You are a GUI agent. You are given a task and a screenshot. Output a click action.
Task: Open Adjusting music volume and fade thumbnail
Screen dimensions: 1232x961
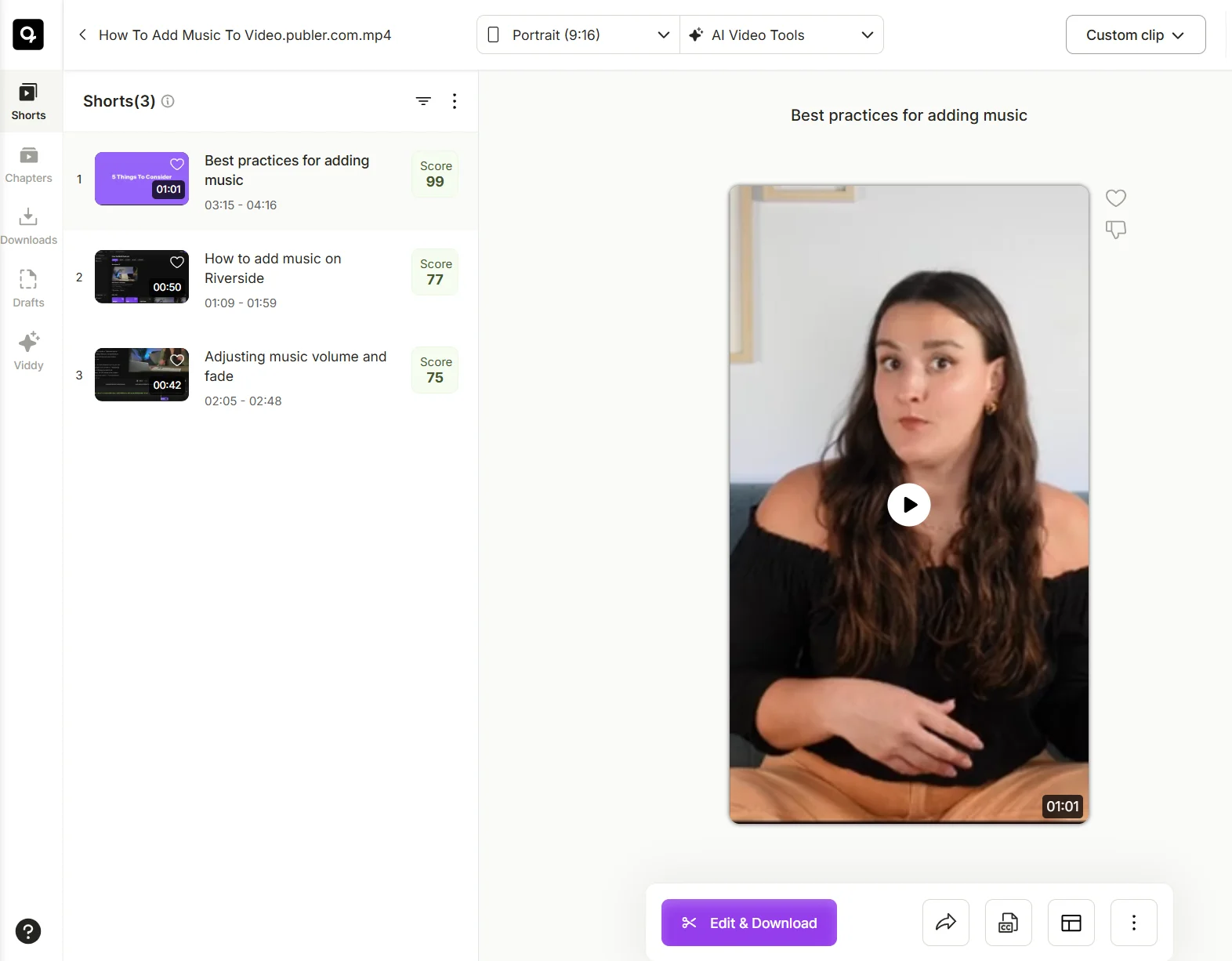[142, 375]
